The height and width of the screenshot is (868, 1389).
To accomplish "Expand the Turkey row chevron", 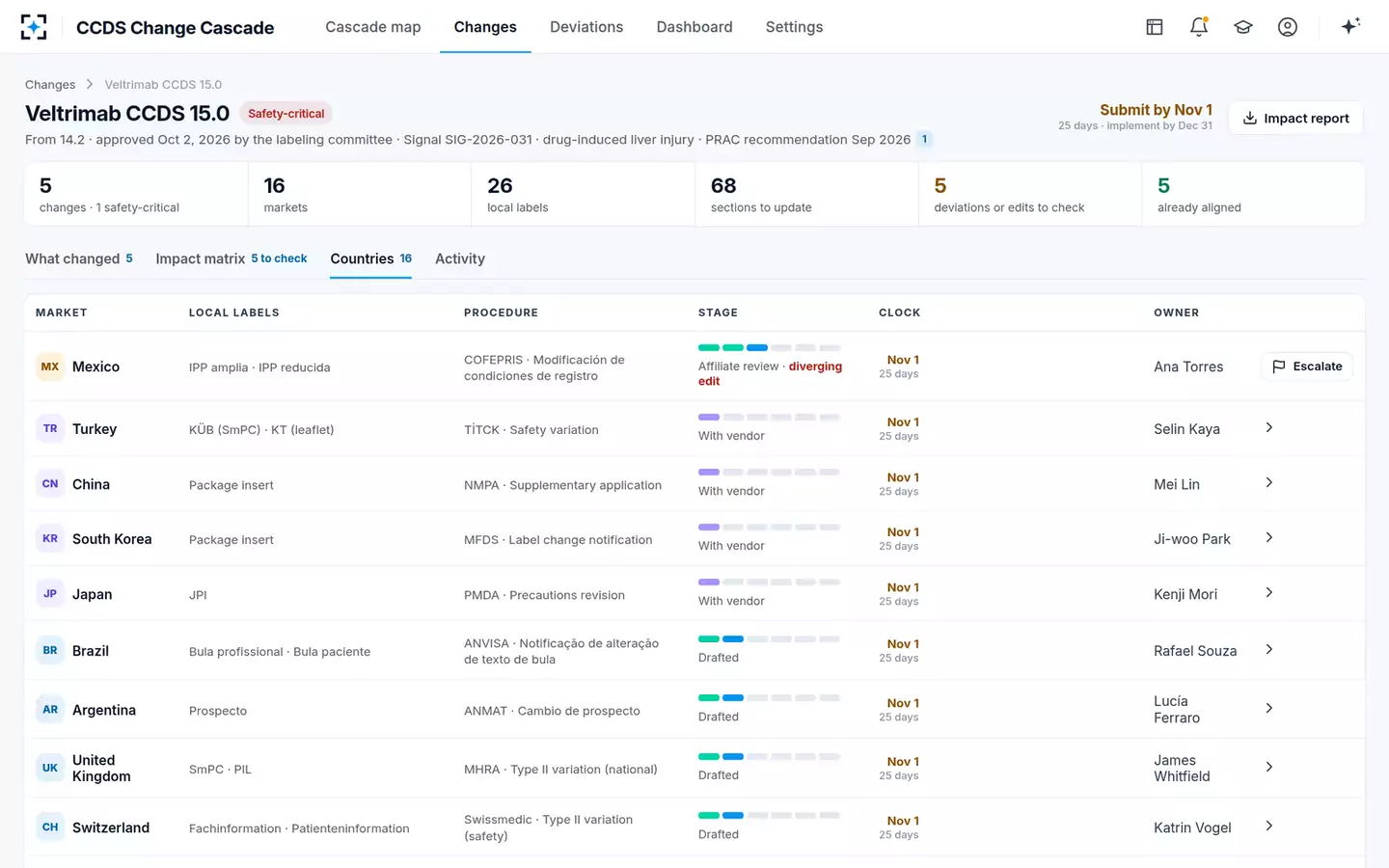I will (x=1269, y=427).
